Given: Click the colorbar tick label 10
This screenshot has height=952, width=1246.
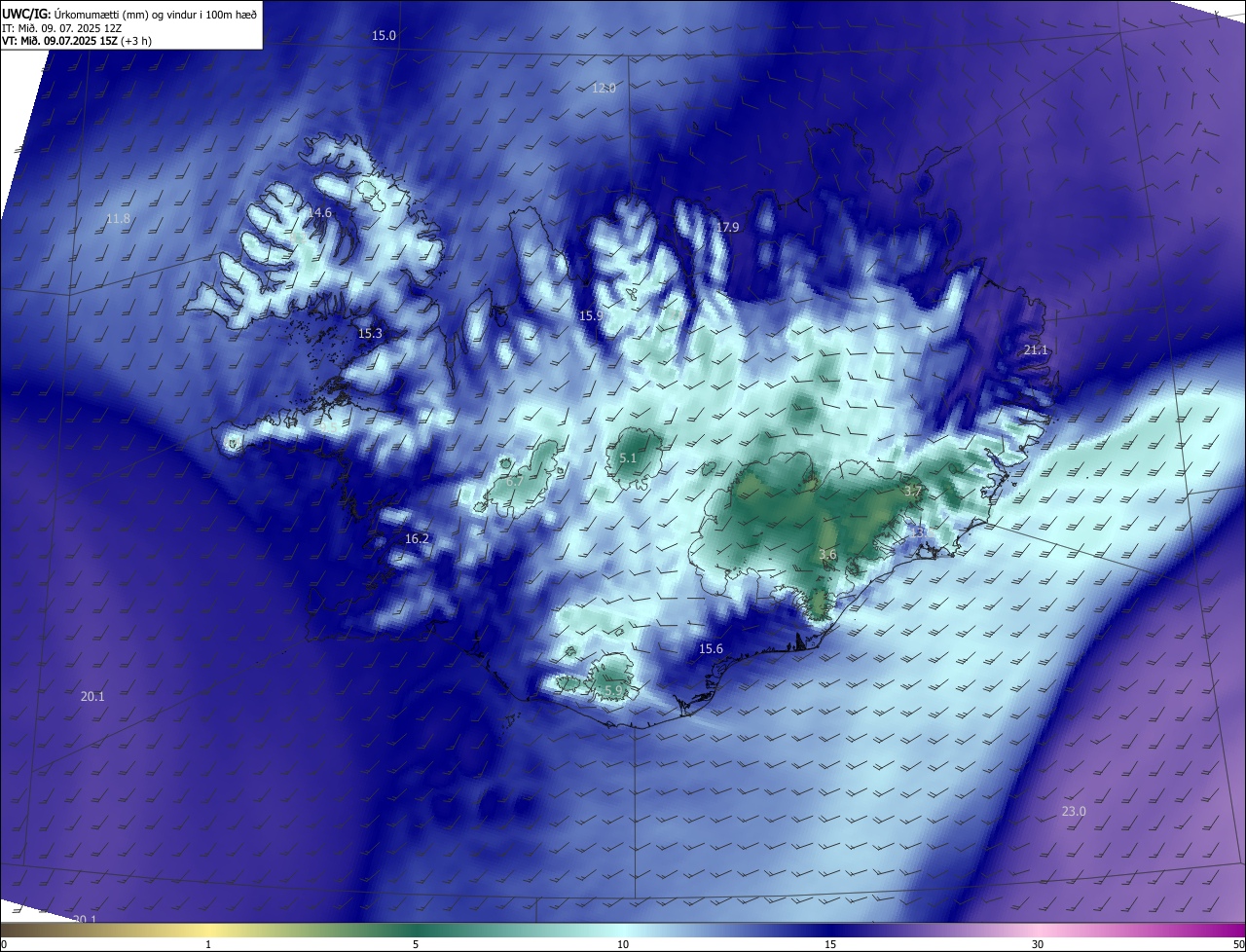Looking at the screenshot, I should (623, 944).
